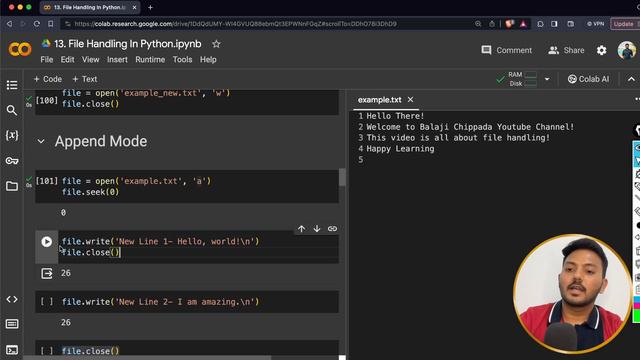Select the browser tab 13. File Handling In Python

[90, 7]
